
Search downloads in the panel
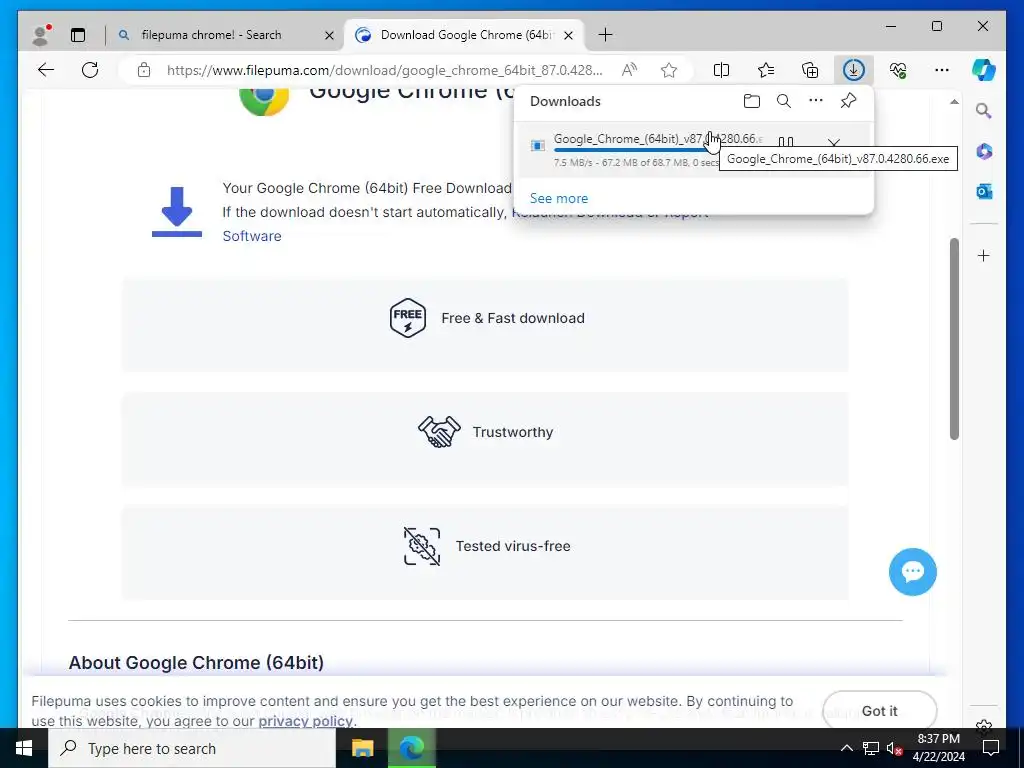tap(784, 101)
